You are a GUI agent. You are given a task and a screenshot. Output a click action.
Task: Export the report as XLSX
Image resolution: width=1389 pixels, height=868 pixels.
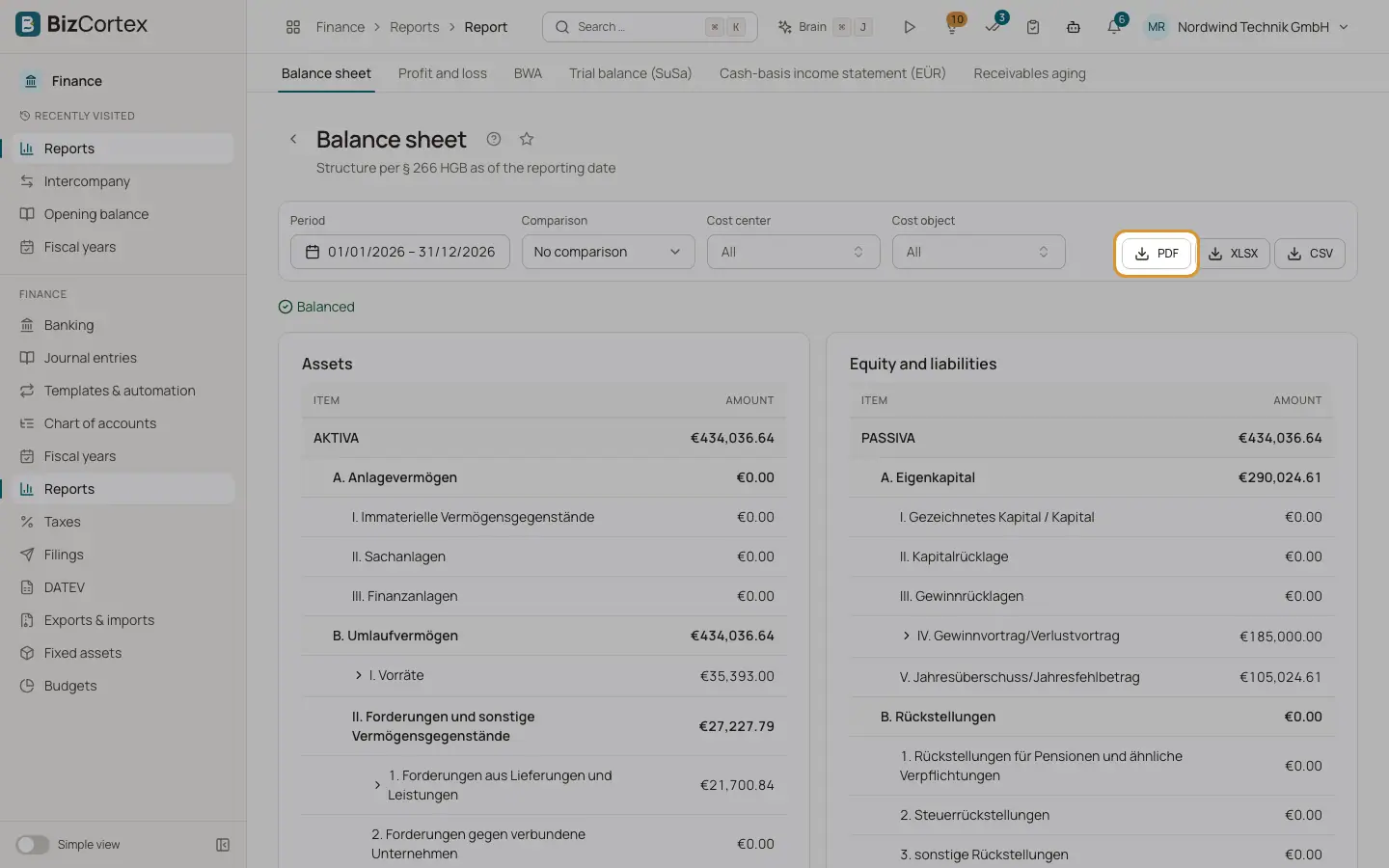(x=1234, y=254)
